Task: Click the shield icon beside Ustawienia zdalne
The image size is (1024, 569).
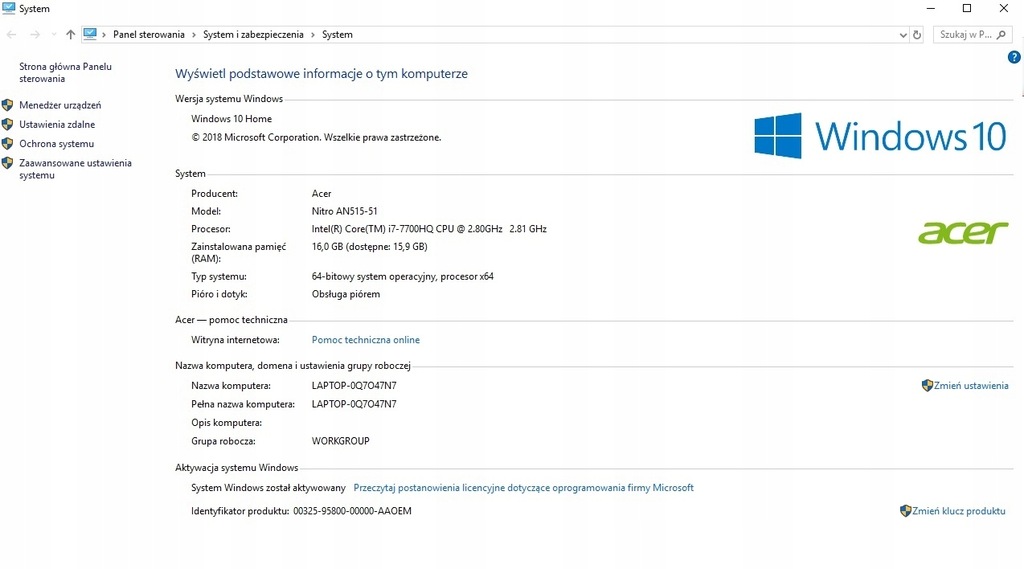Action: 8,124
